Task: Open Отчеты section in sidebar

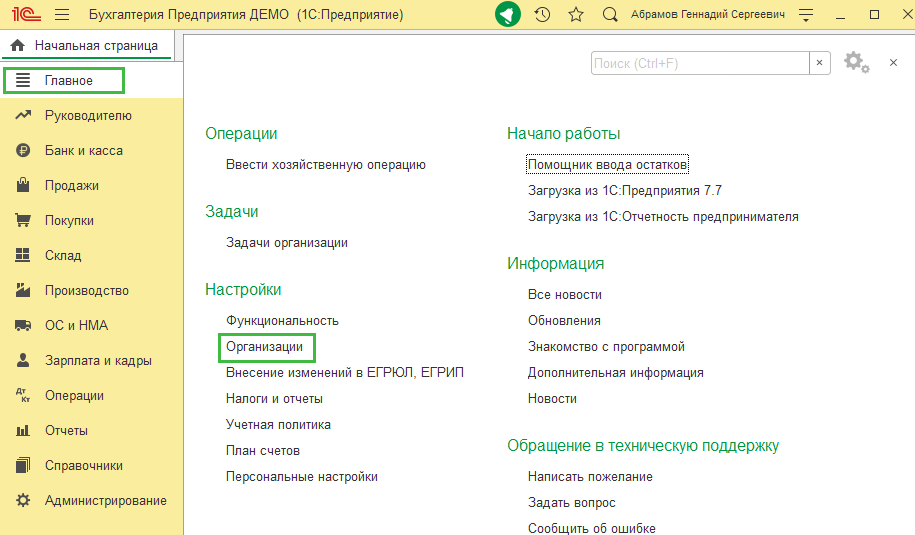Action: 66,430
